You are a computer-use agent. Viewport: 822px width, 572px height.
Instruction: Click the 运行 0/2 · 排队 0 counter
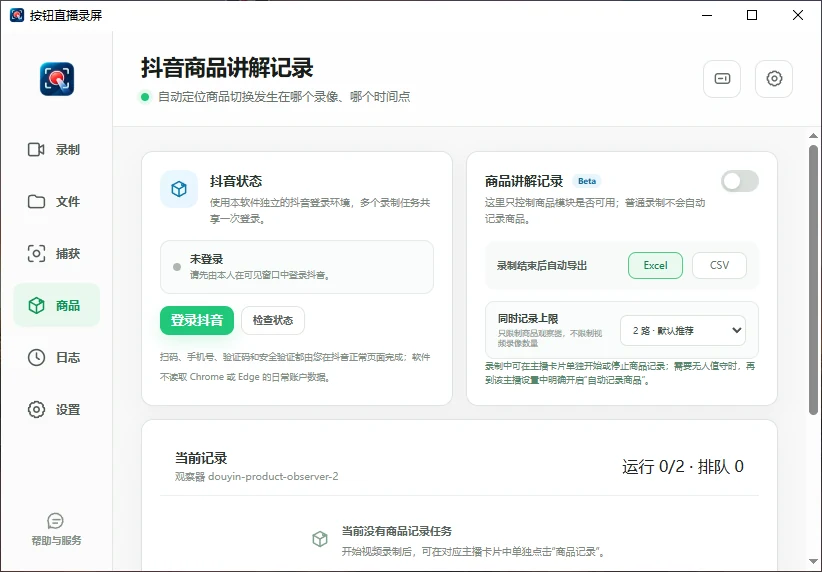[683, 467]
